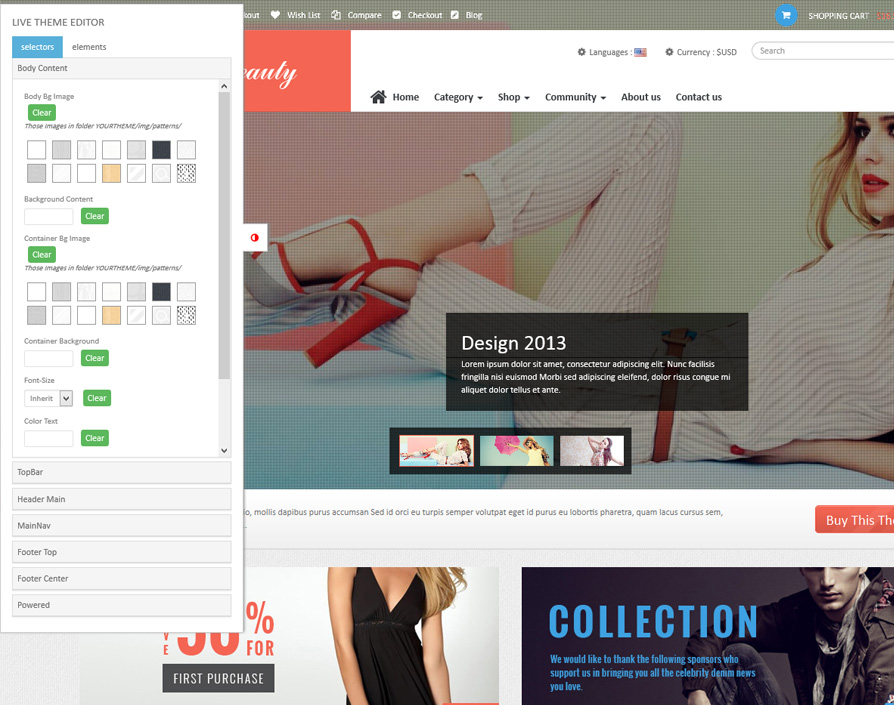Click the US flag language icon
894x705 pixels.
point(640,52)
